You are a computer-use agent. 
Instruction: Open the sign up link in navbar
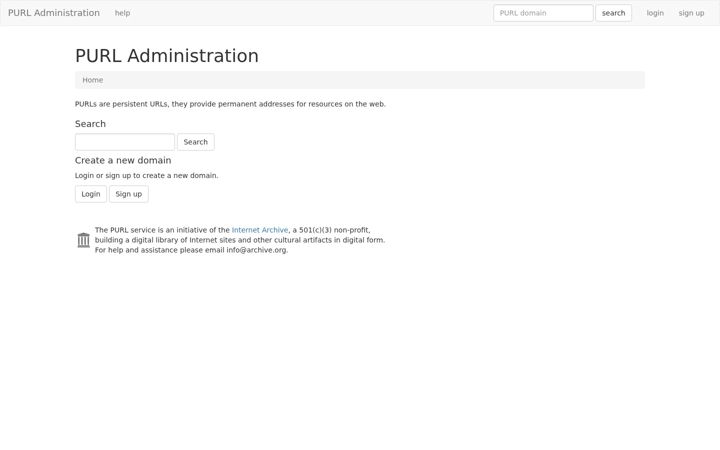click(691, 13)
